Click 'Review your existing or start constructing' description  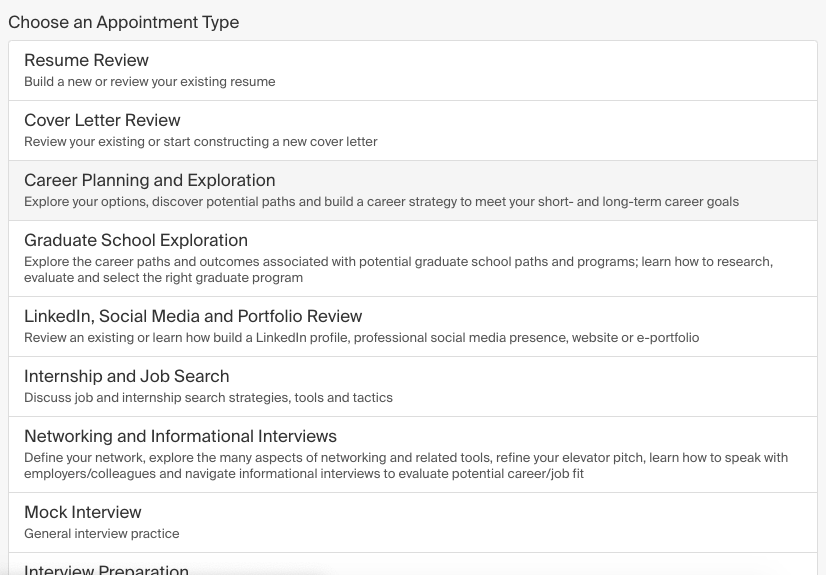(x=201, y=142)
